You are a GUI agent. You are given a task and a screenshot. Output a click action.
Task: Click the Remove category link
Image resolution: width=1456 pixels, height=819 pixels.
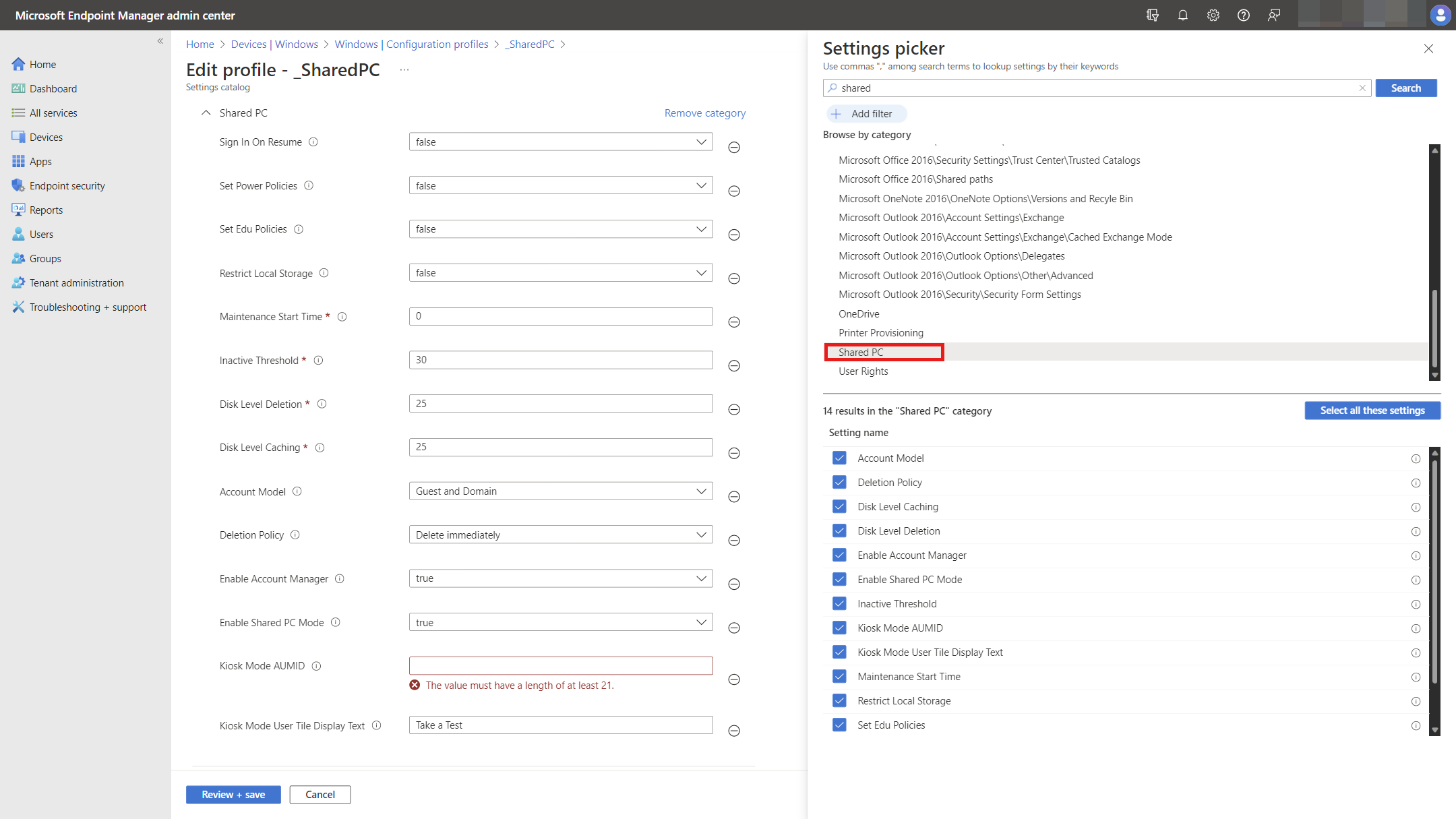704,113
